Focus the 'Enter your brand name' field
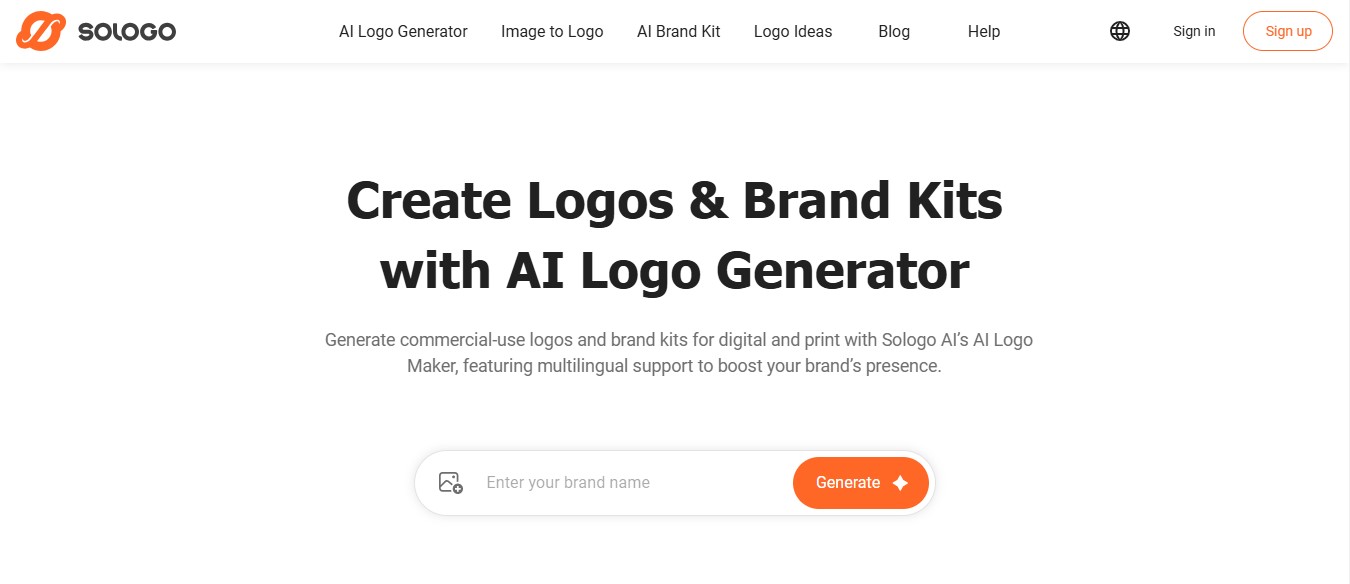Image resolution: width=1350 pixels, height=584 pixels. click(x=630, y=483)
